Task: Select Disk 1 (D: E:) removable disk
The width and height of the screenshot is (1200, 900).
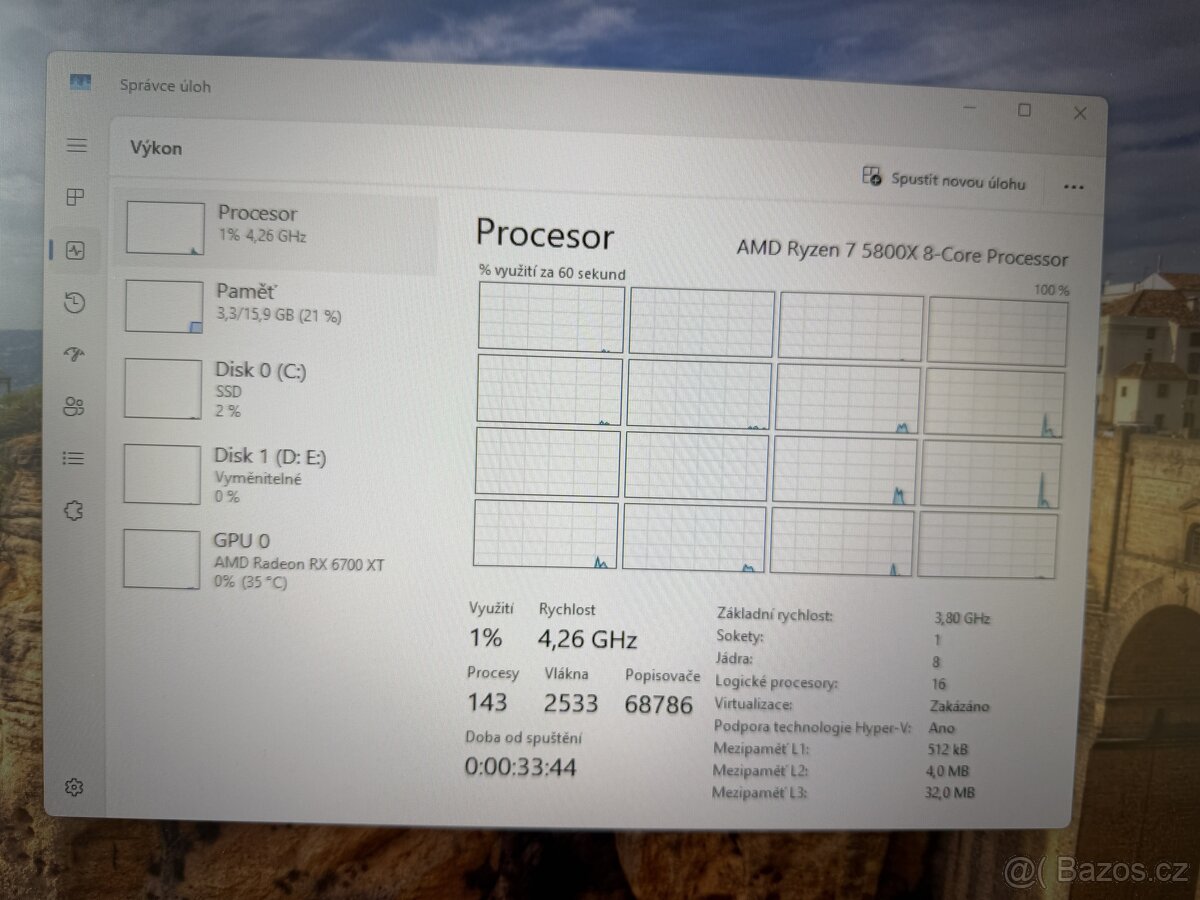Action: tap(275, 473)
